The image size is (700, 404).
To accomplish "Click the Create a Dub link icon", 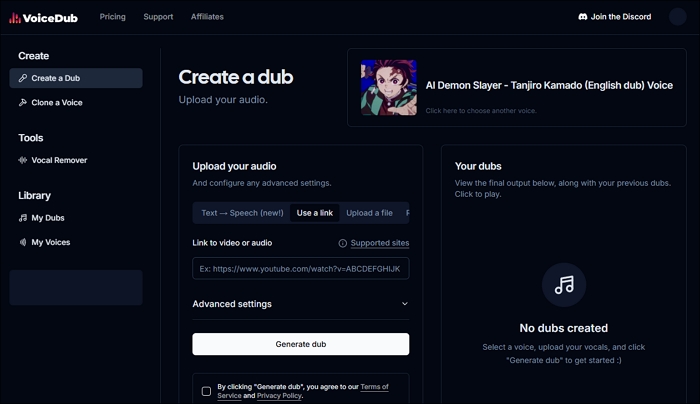I will click(x=23, y=78).
